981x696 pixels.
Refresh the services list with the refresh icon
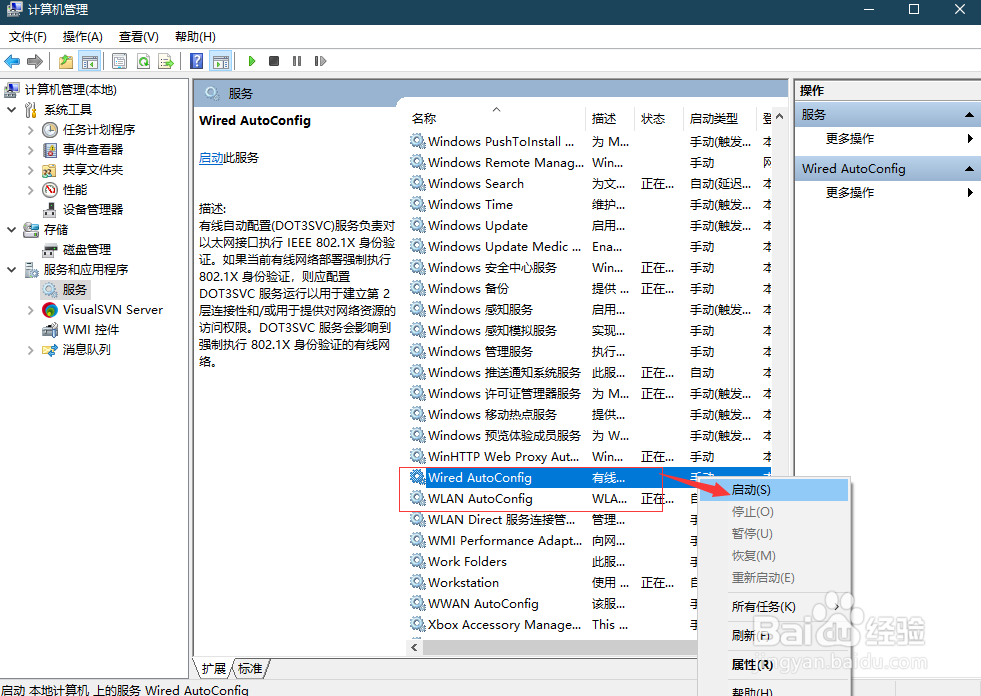point(142,61)
